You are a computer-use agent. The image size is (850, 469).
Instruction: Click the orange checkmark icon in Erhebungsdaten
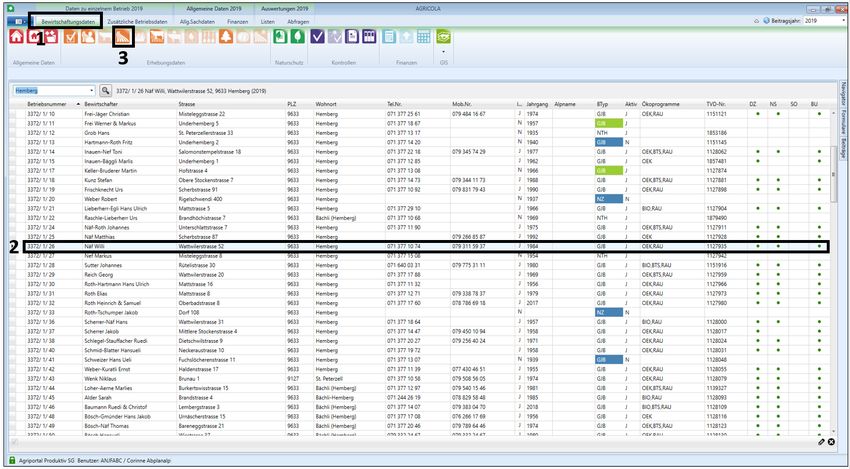pyautogui.click(x=72, y=36)
